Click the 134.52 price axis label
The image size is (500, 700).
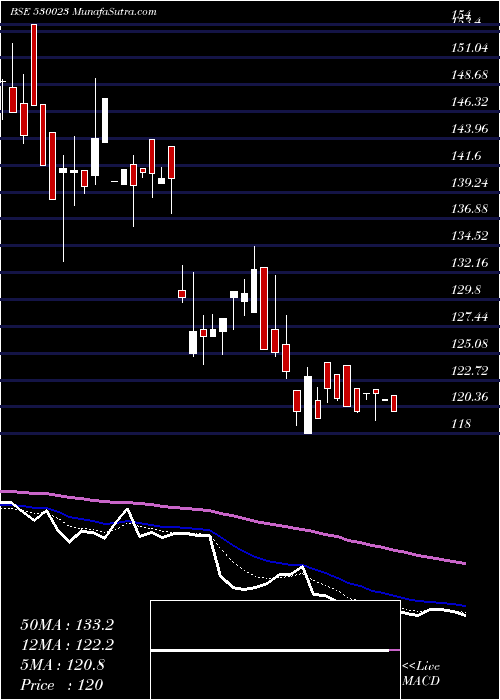coord(470,236)
